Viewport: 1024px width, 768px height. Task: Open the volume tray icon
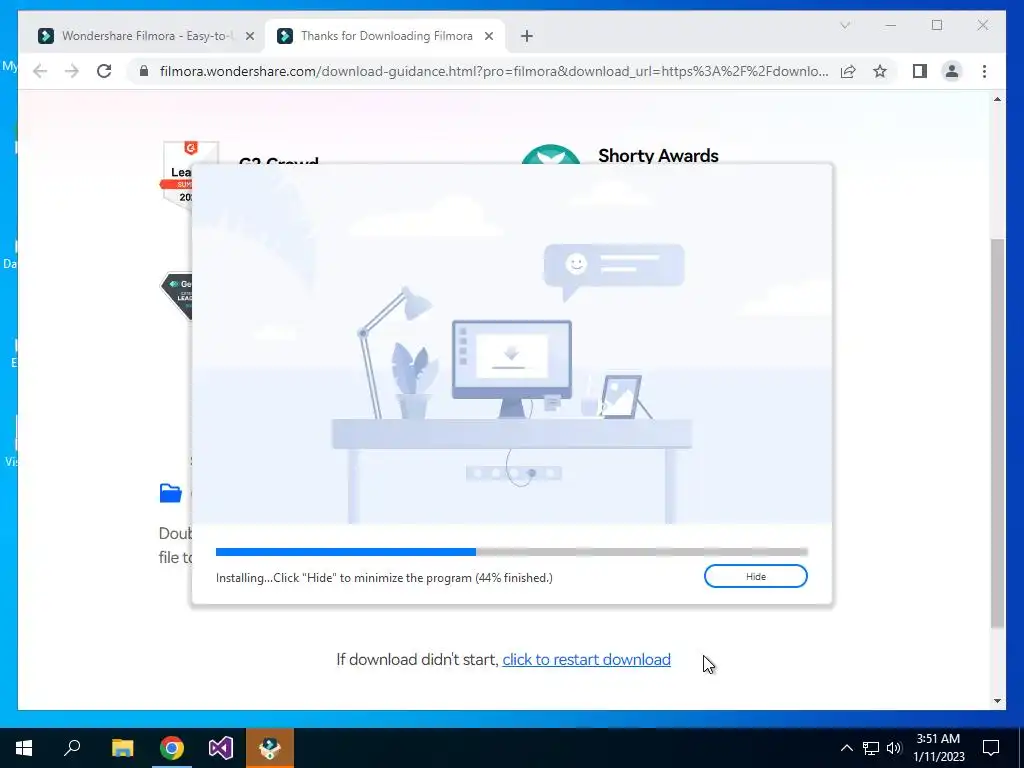coord(894,748)
